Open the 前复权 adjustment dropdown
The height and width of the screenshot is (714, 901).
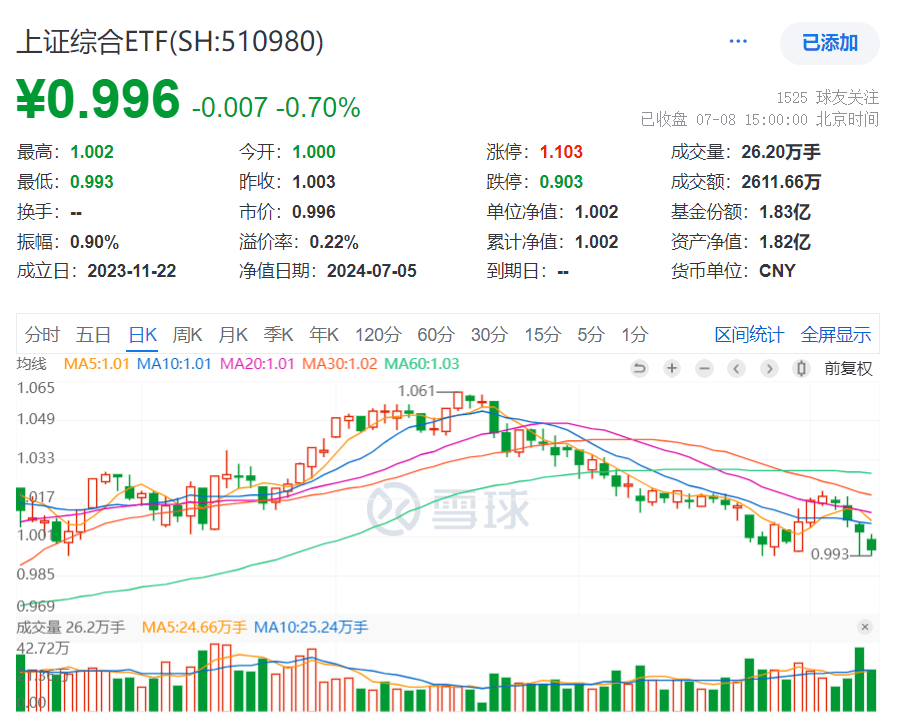click(848, 368)
